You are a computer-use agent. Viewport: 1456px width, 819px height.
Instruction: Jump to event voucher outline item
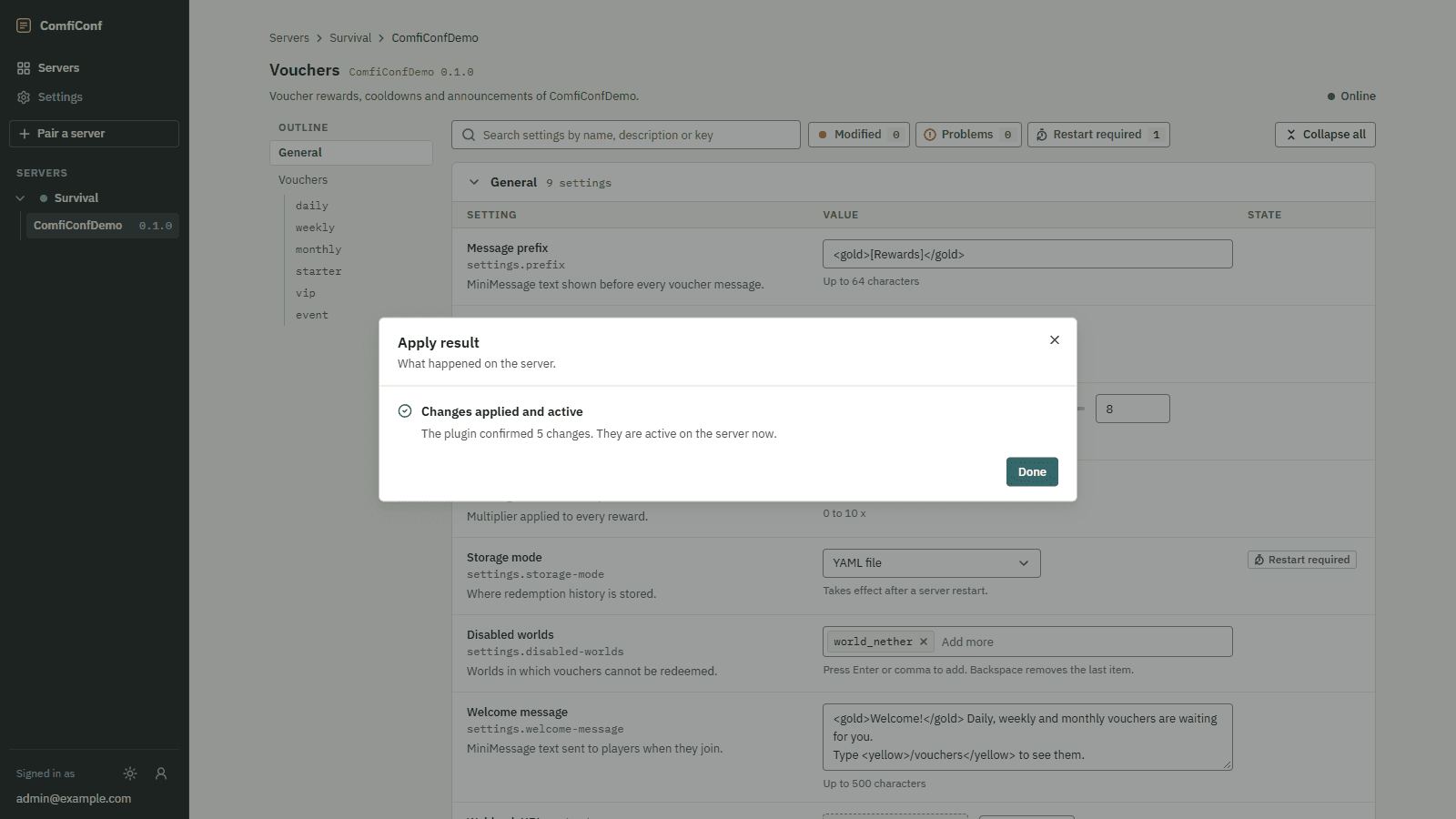click(312, 315)
